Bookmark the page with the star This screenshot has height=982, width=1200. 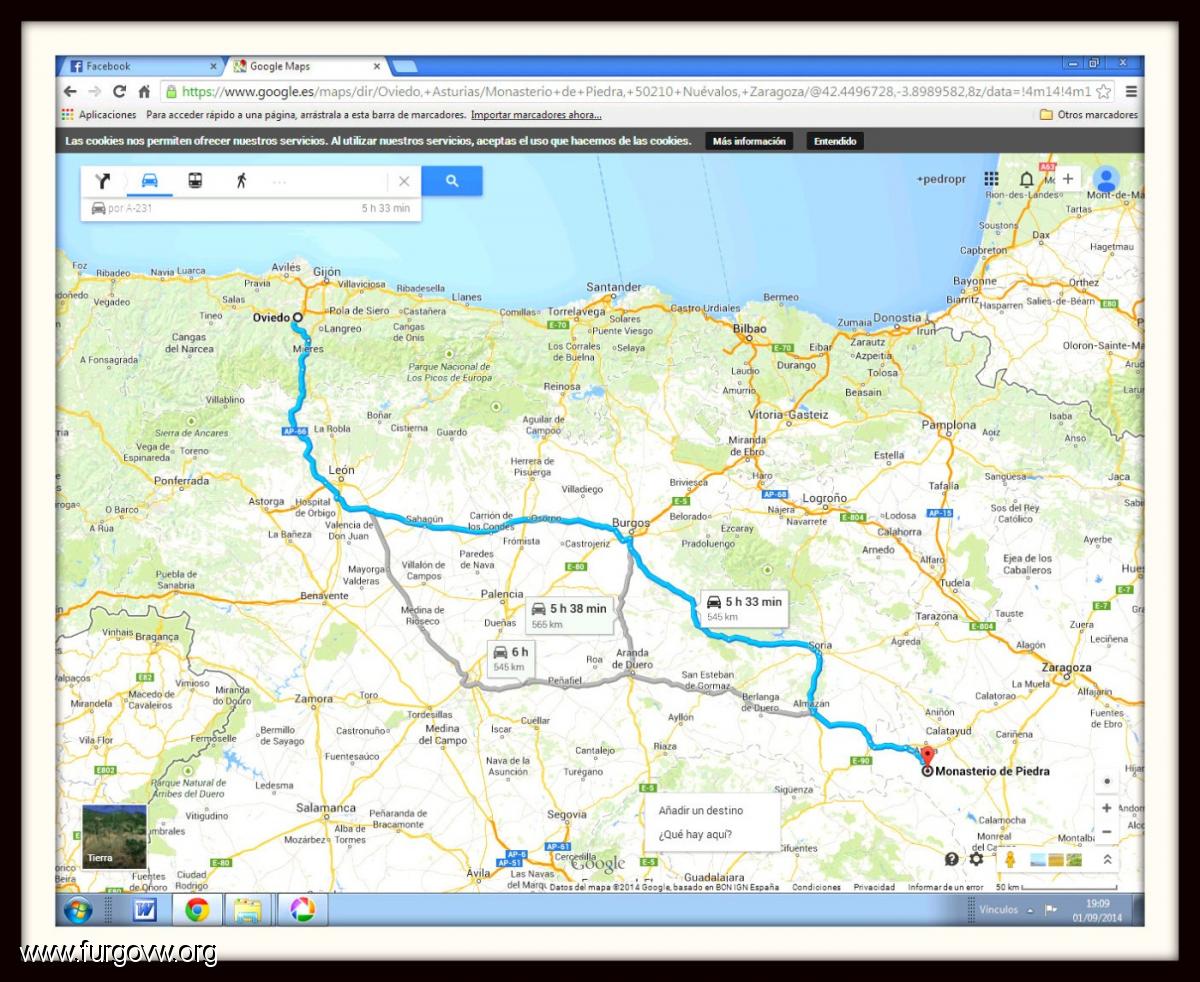[1104, 91]
